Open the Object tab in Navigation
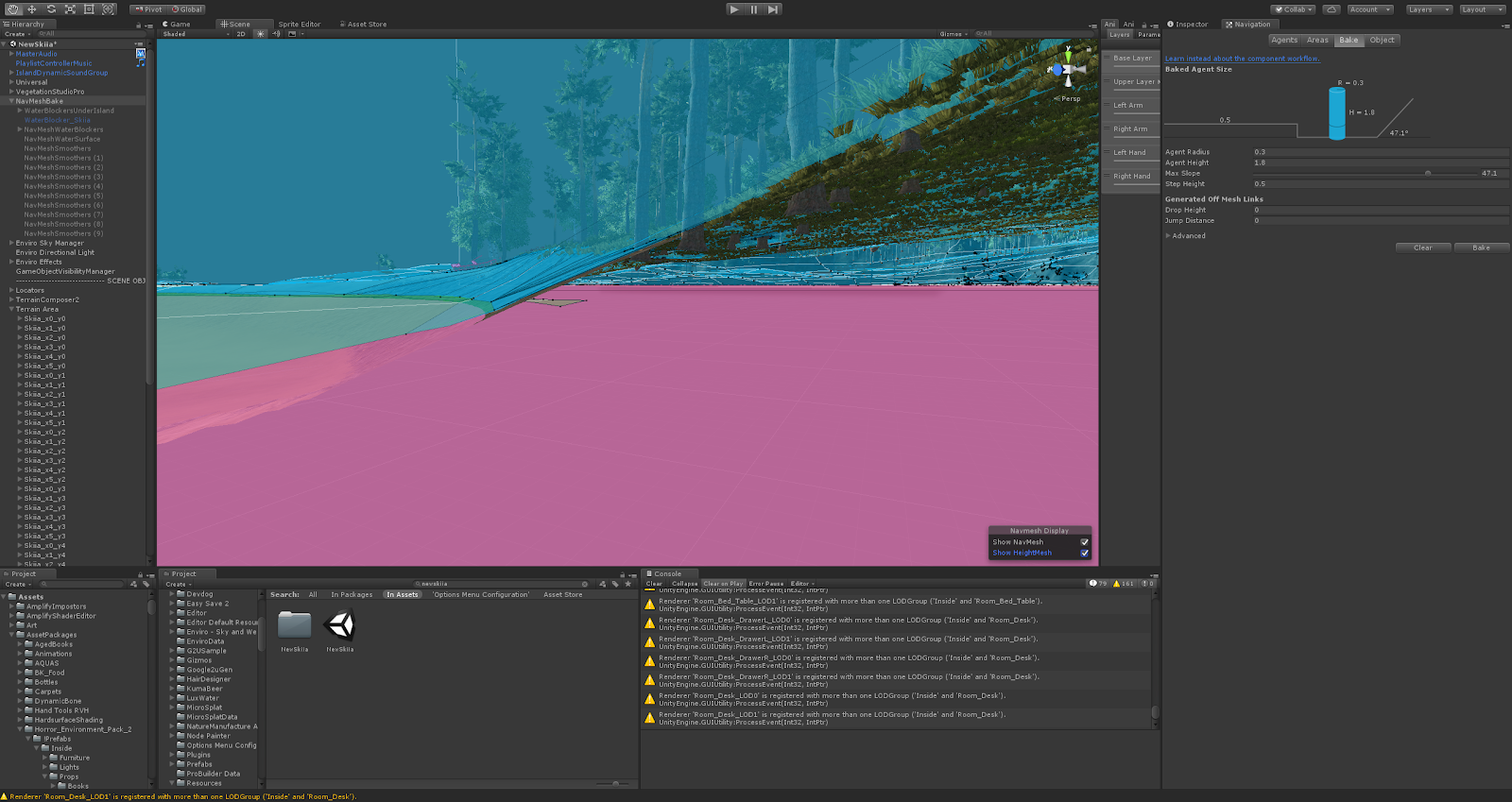 (x=1382, y=41)
